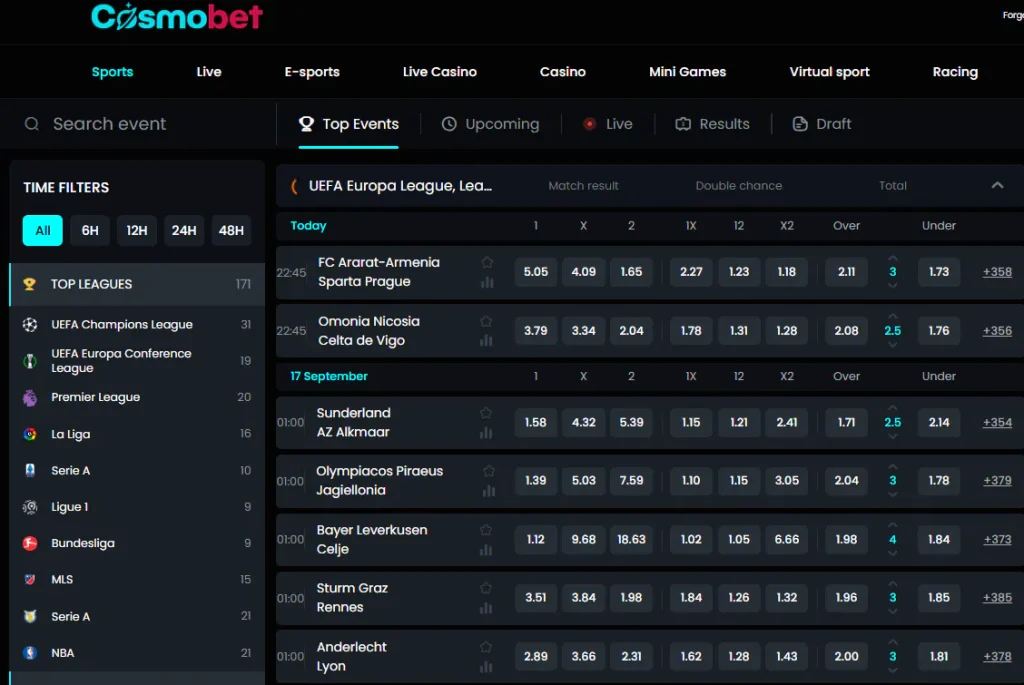Increase total line for Bayer Leverkusen match

point(893,525)
